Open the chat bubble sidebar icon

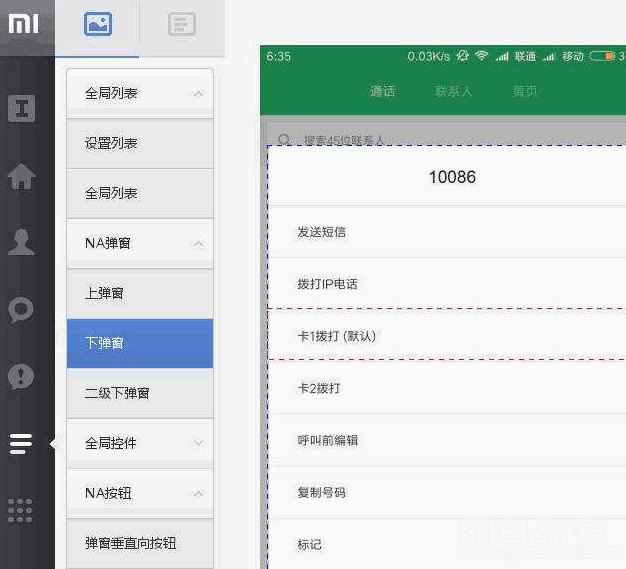(21, 309)
